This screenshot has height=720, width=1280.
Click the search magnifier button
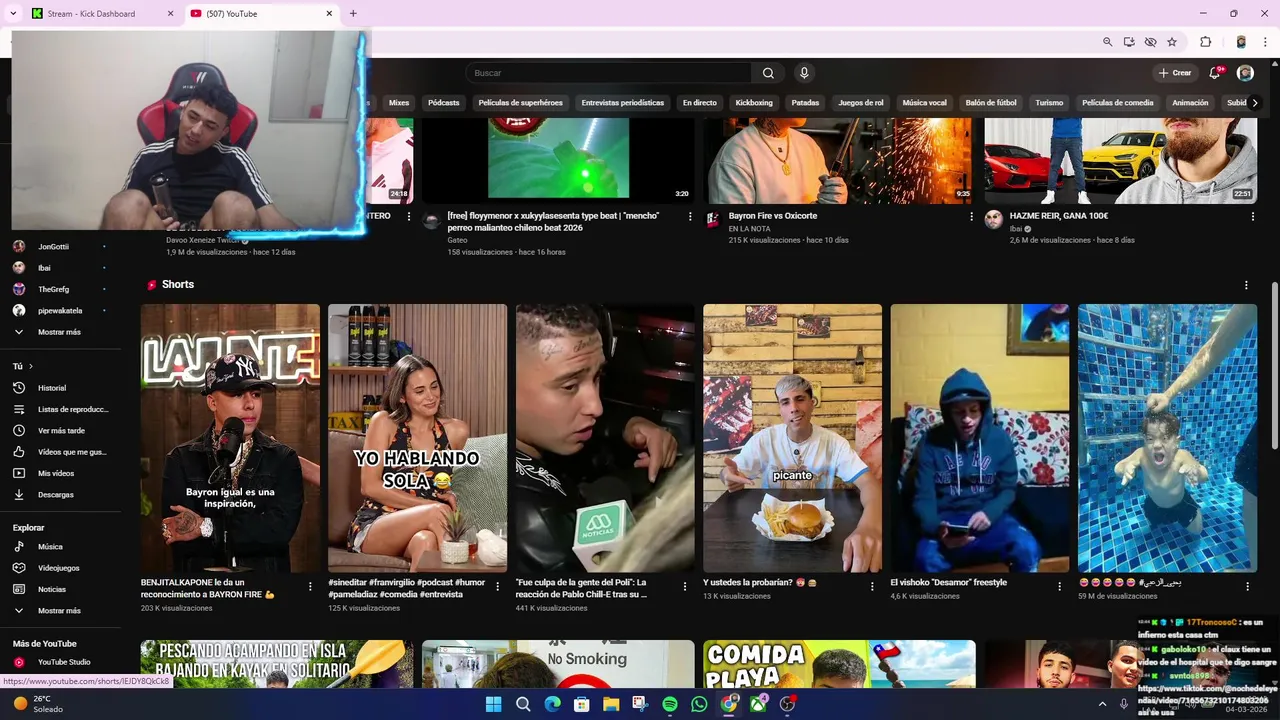768,73
